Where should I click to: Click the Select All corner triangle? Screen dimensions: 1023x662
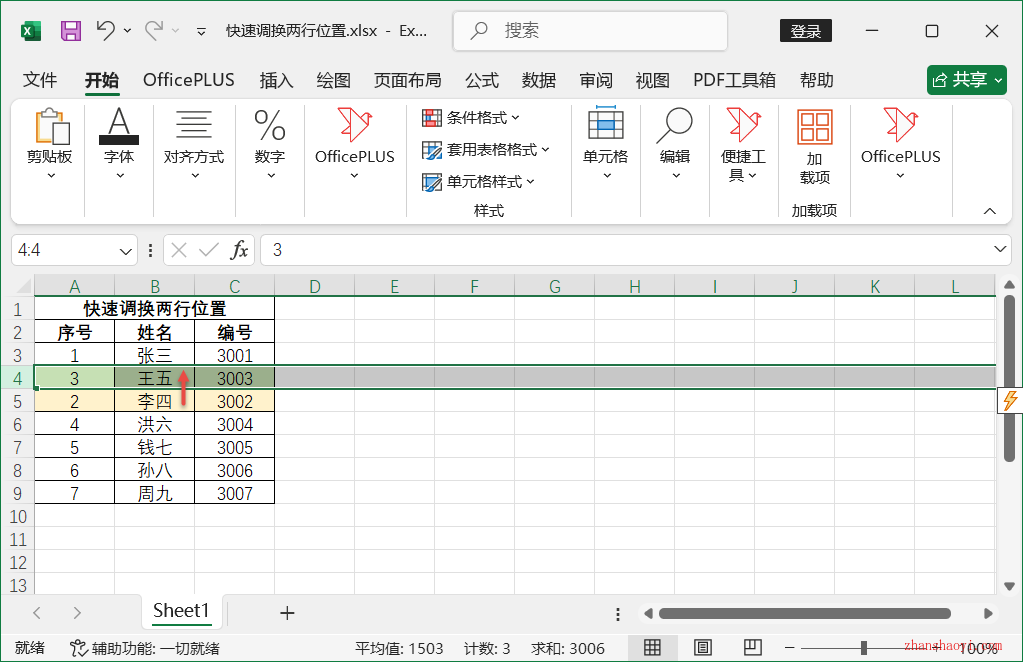23,286
